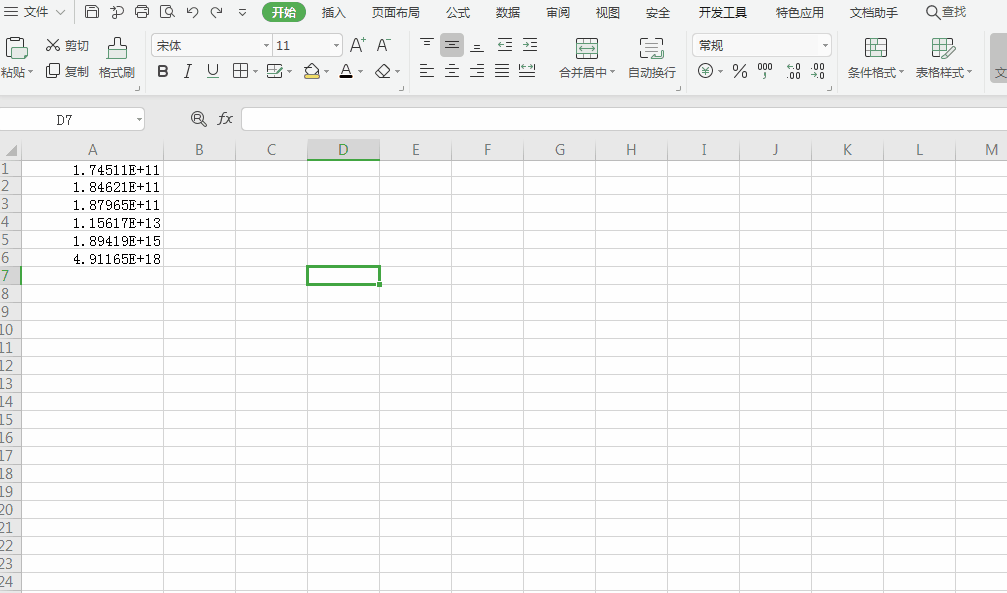Decrease decimal places
The width and height of the screenshot is (1007, 593).
click(x=818, y=71)
